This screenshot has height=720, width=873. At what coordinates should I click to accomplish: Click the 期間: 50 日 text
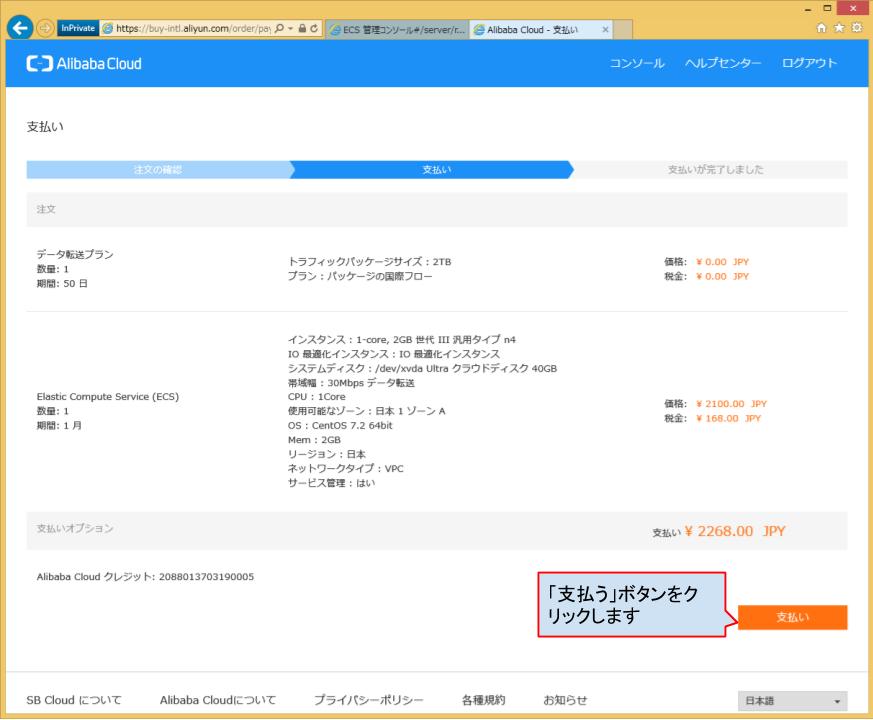62,283
